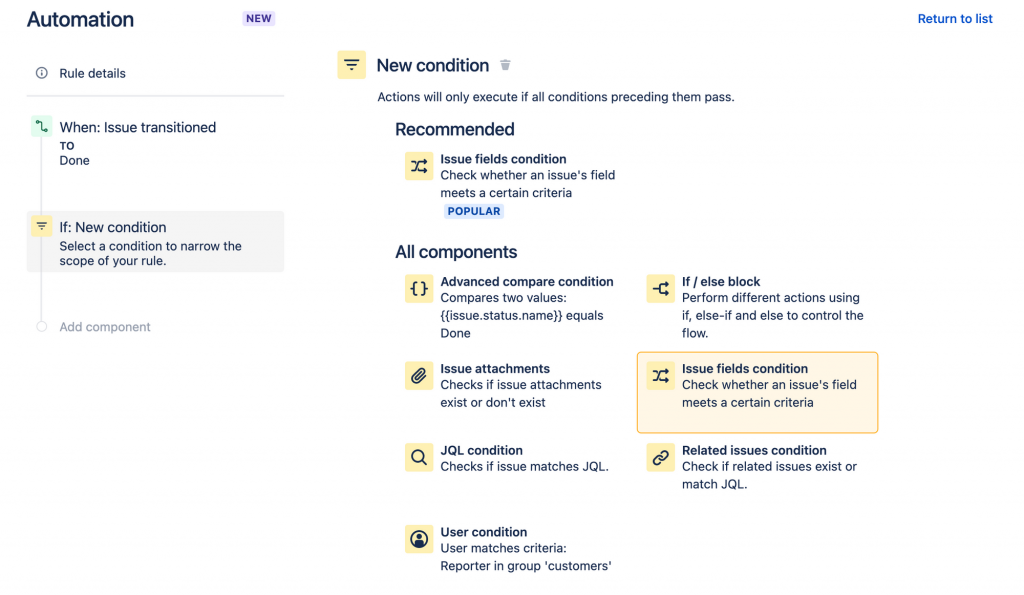
Task: Pick the Advanced compare condition option
Action: click(x=526, y=282)
